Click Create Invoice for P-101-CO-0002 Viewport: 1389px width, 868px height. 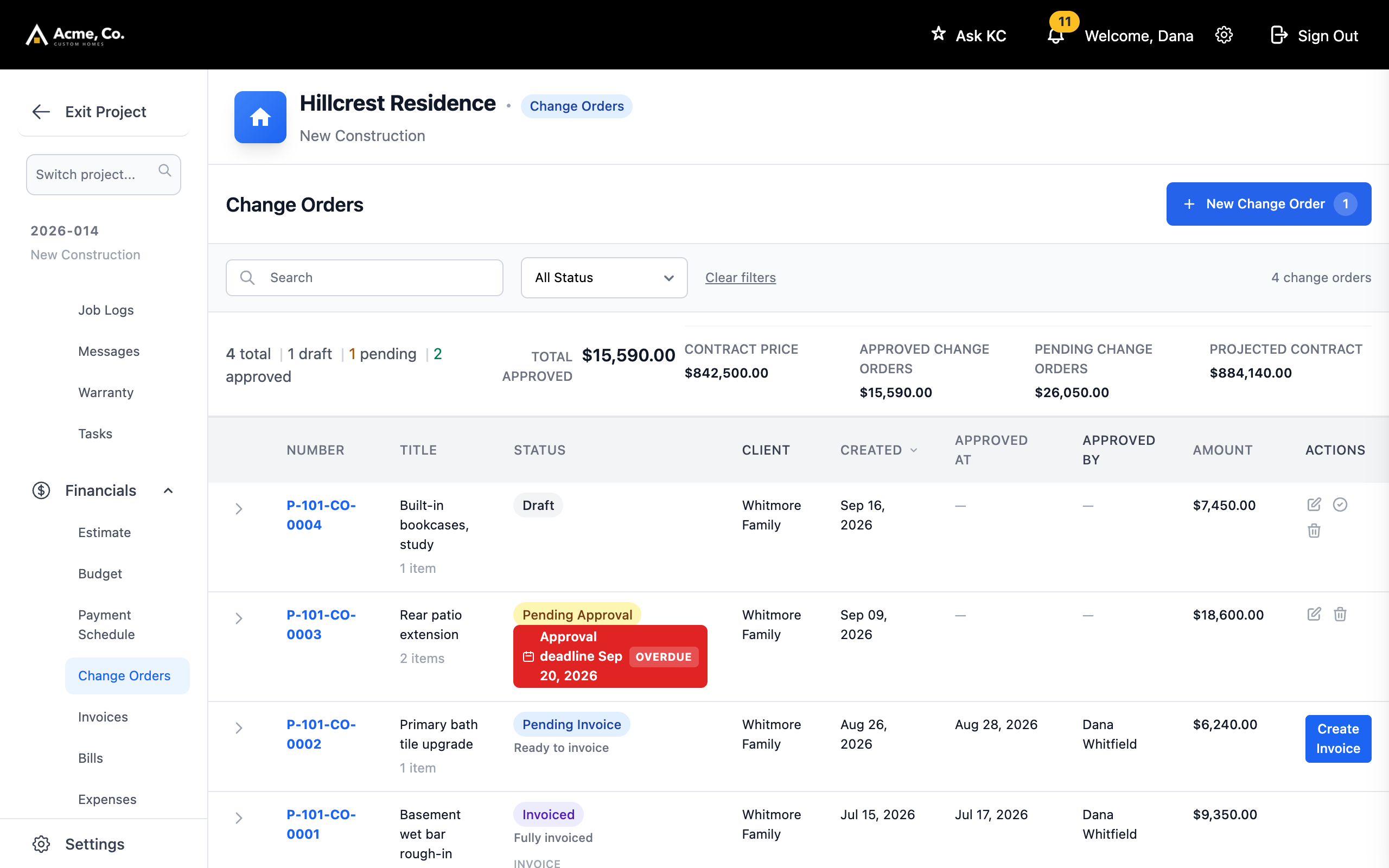point(1338,739)
